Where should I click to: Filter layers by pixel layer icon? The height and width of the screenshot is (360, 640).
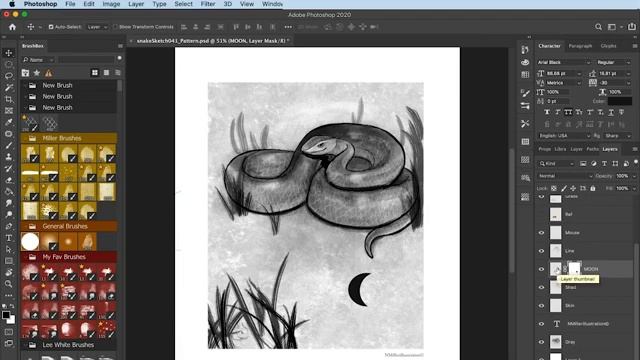click(x=583, y=164)
